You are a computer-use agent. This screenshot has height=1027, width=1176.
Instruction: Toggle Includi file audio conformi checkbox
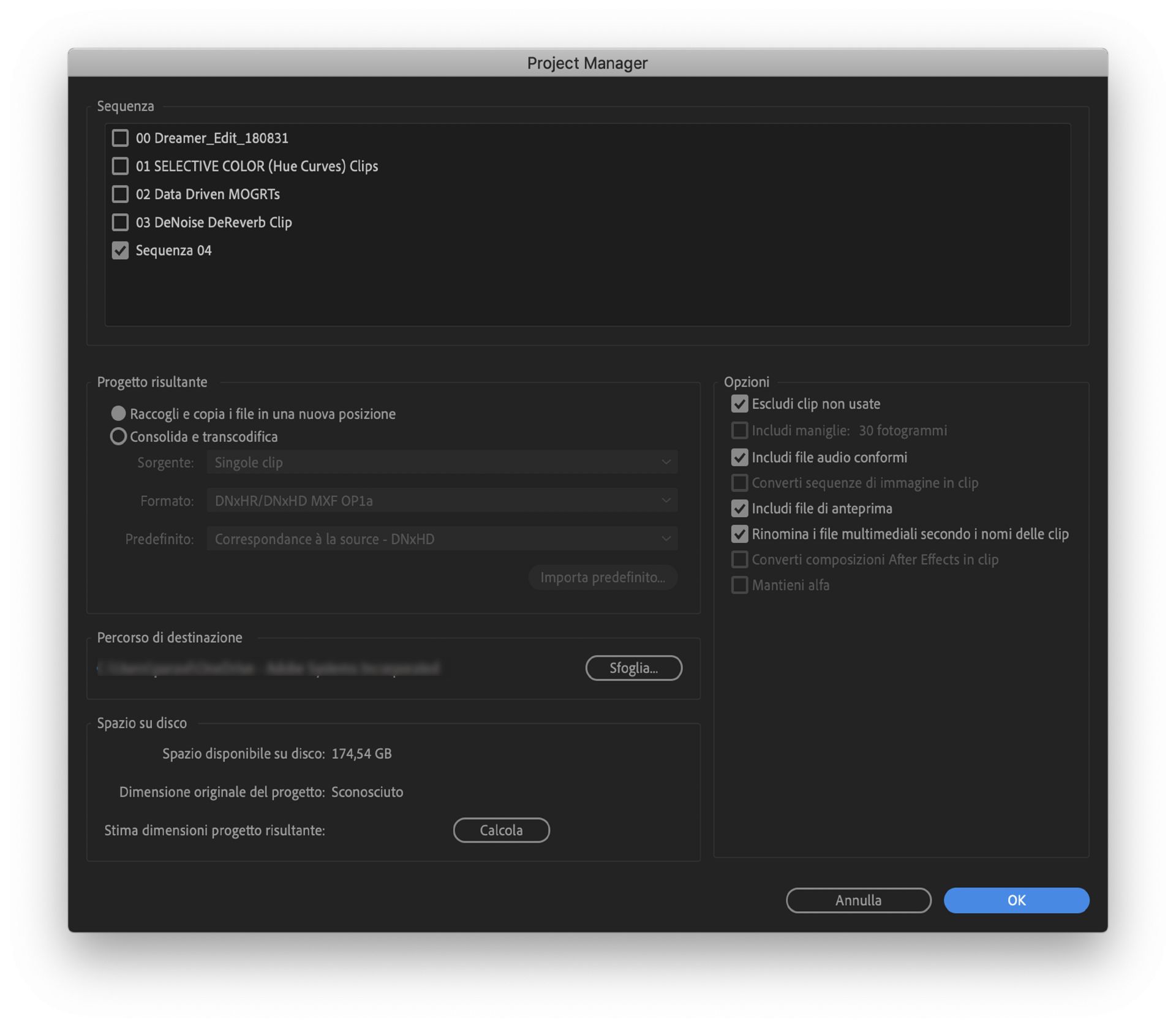click(739, 457)
